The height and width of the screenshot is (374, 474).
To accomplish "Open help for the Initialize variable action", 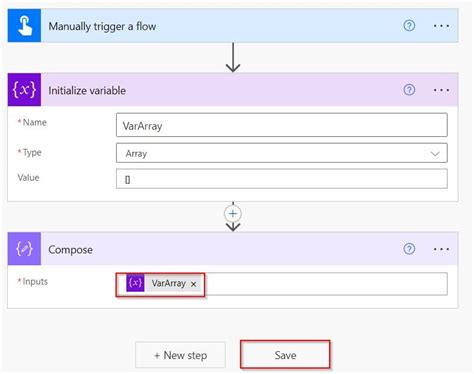I will [x=409, y=90].
